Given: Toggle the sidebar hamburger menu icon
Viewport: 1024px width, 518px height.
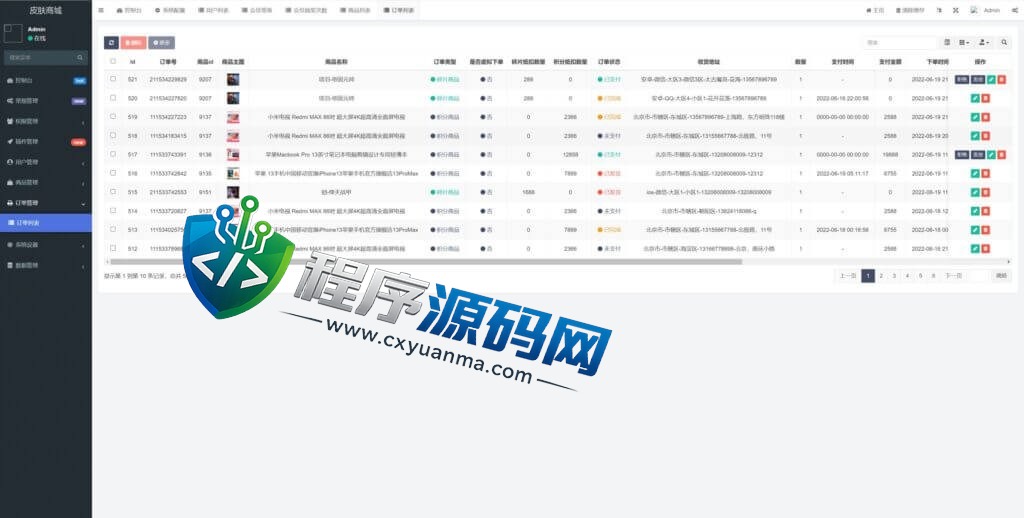Looking at the screenshot, I should [101, 10].
